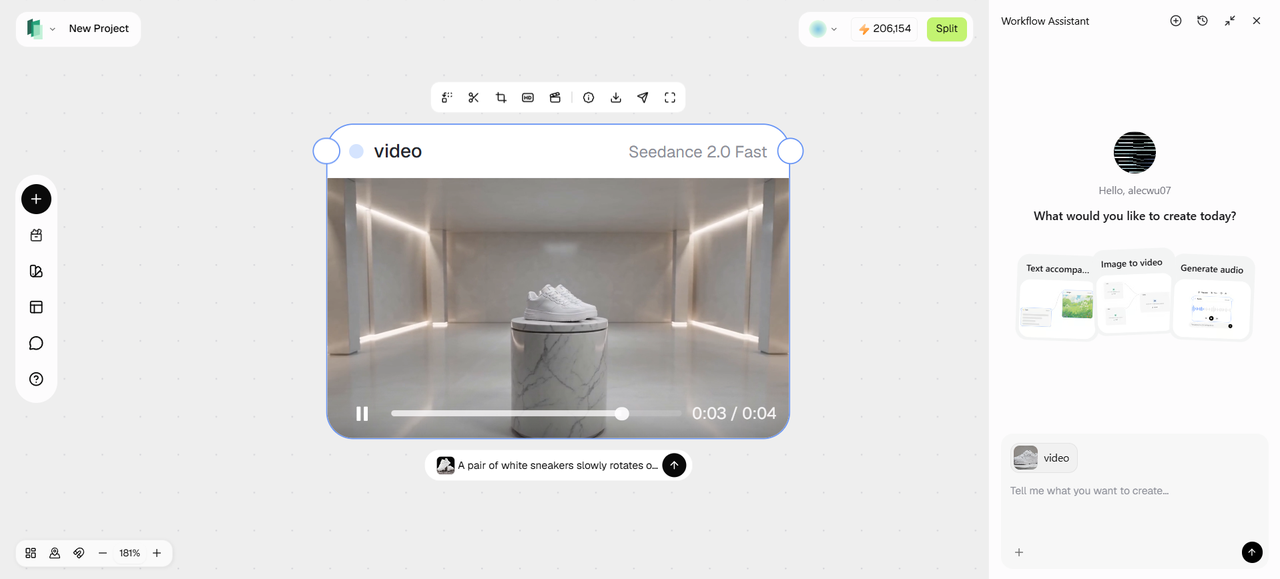Submit the white sneakers prompt

click(674, 465)
